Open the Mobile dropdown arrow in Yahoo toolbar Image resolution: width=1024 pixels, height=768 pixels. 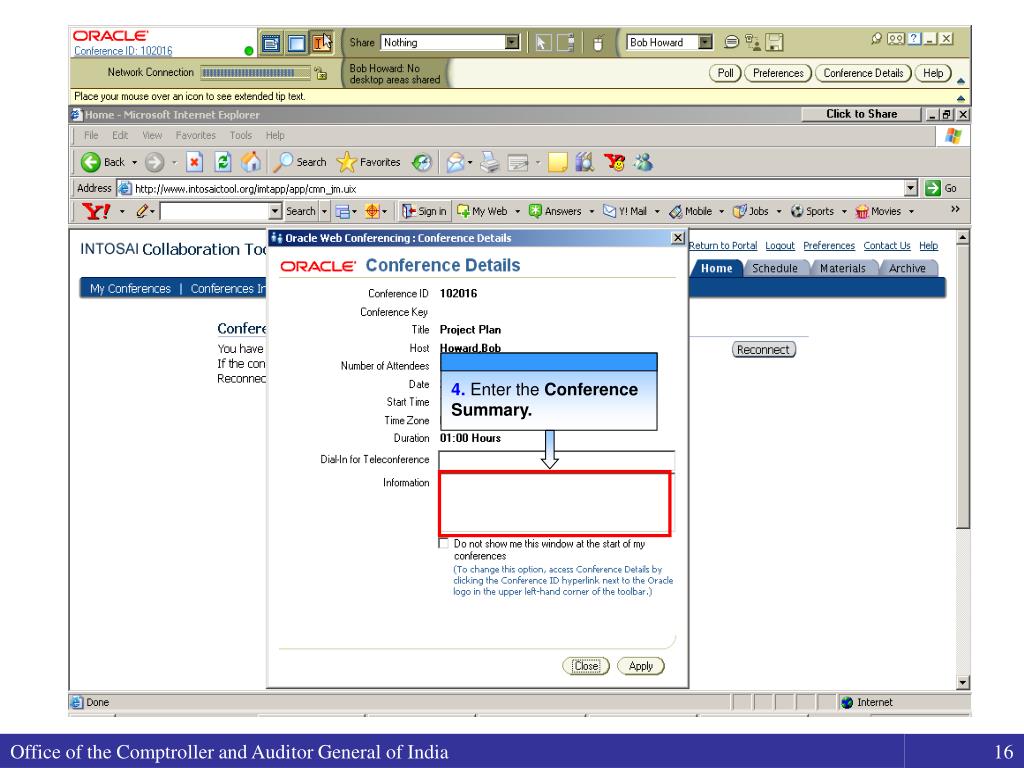722,211
